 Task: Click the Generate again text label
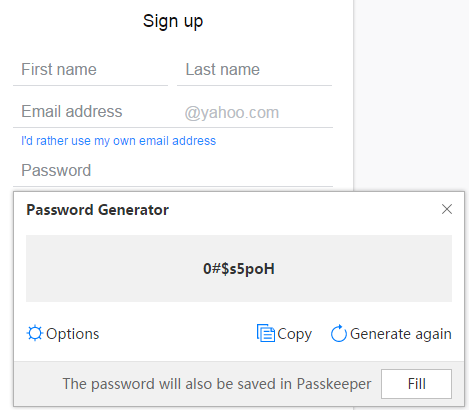pos(401,334)
